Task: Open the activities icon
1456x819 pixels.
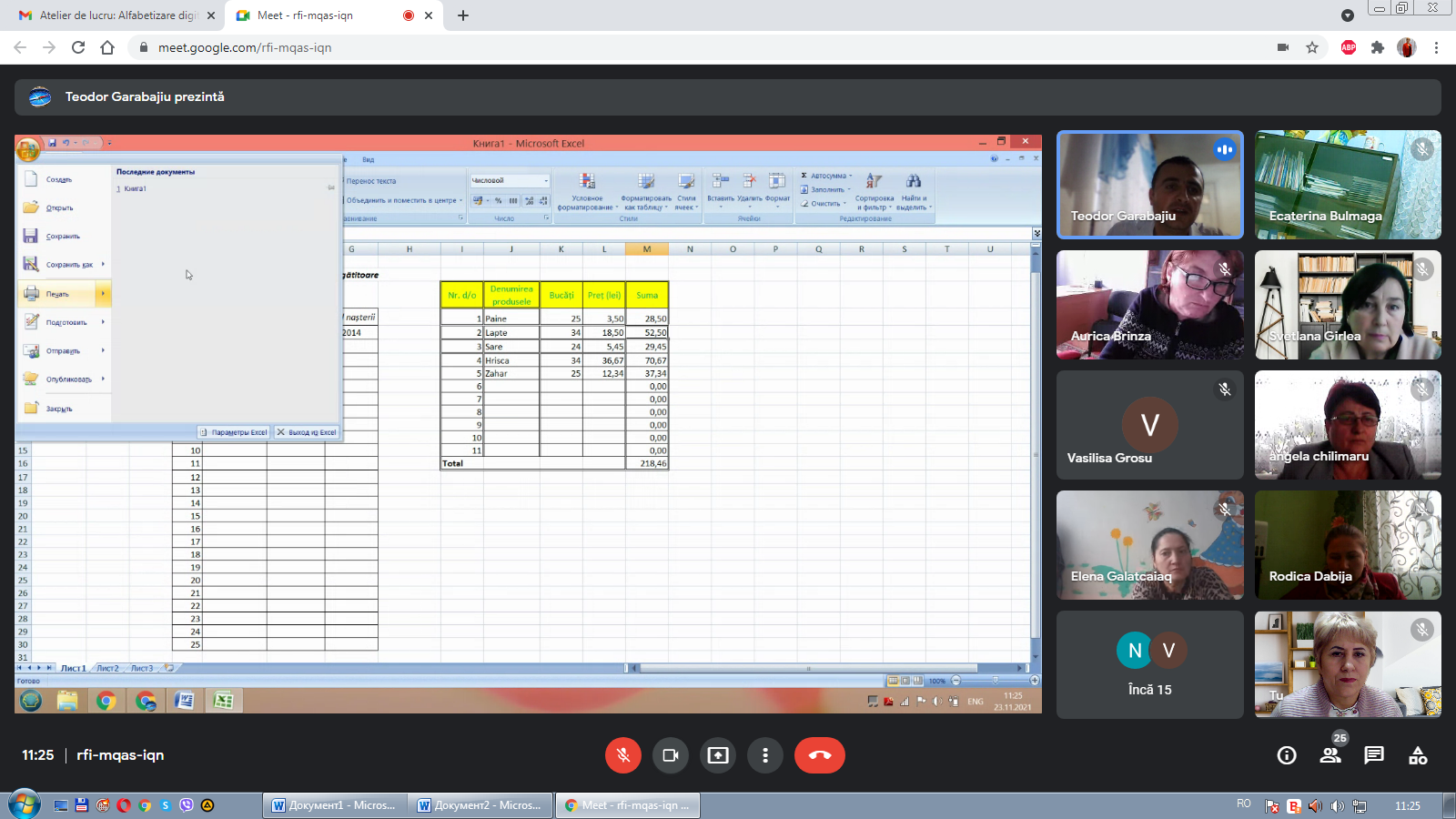Action: coord(1418,755)
